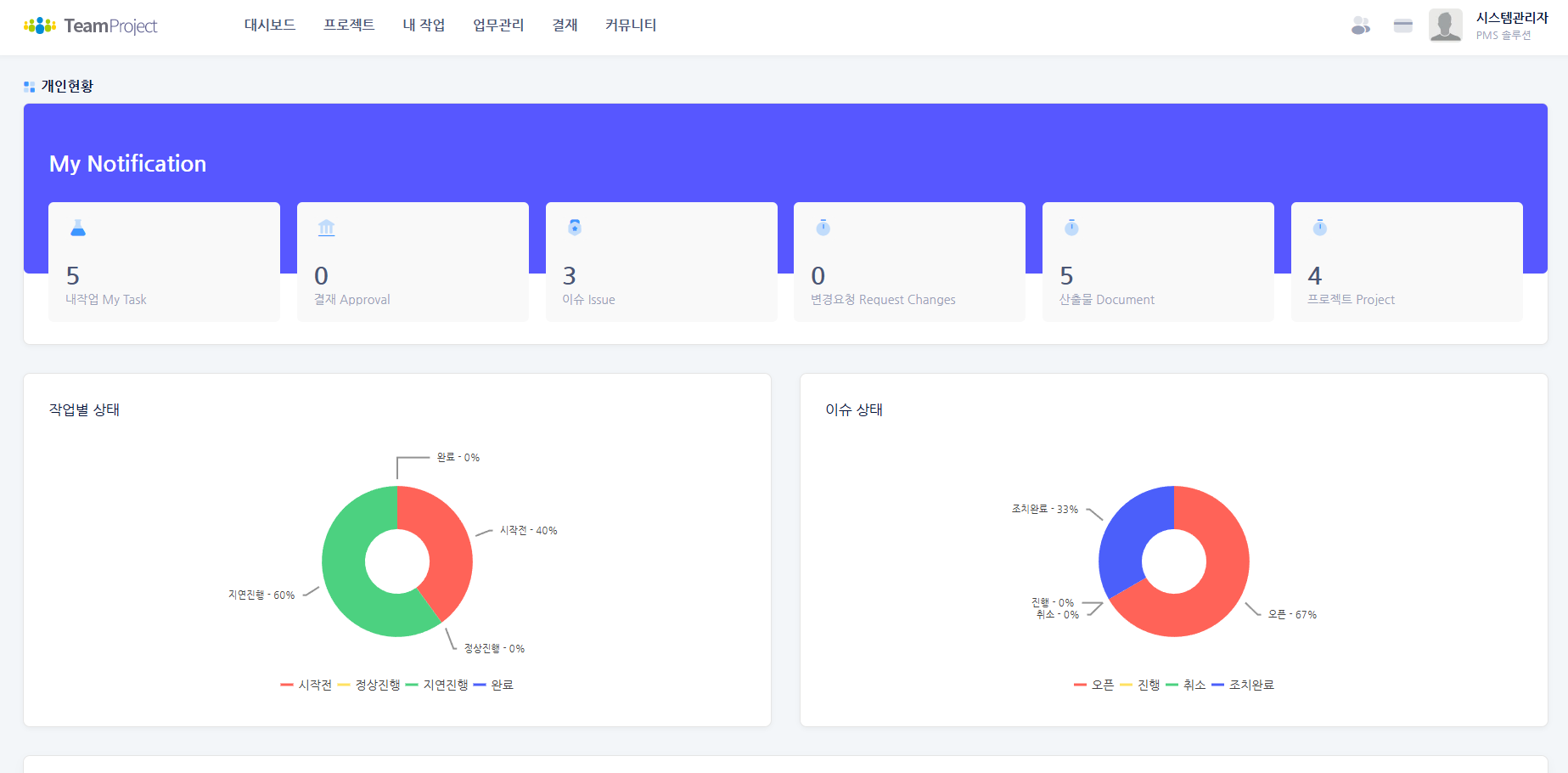This screenshot has height=773, width=1568.
Task: Click the card icon in header
Action: (1402, 25)
